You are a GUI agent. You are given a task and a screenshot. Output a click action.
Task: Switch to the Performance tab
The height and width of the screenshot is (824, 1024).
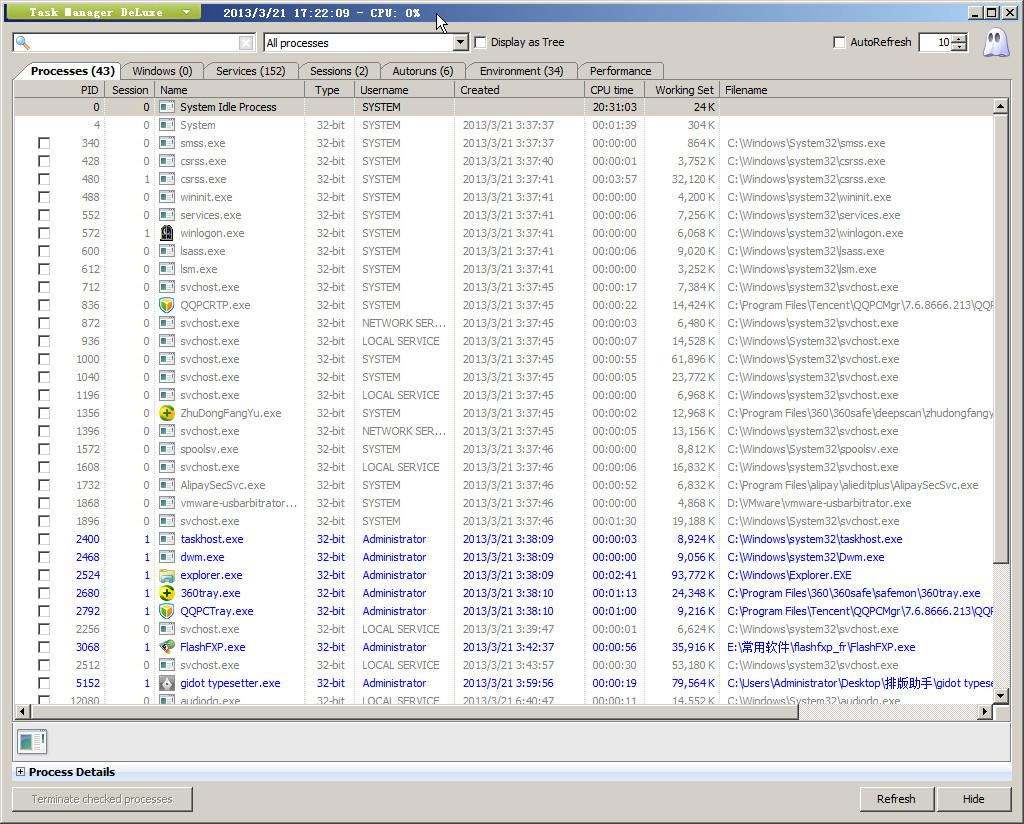pyautogui.click(x=620, y=71)
